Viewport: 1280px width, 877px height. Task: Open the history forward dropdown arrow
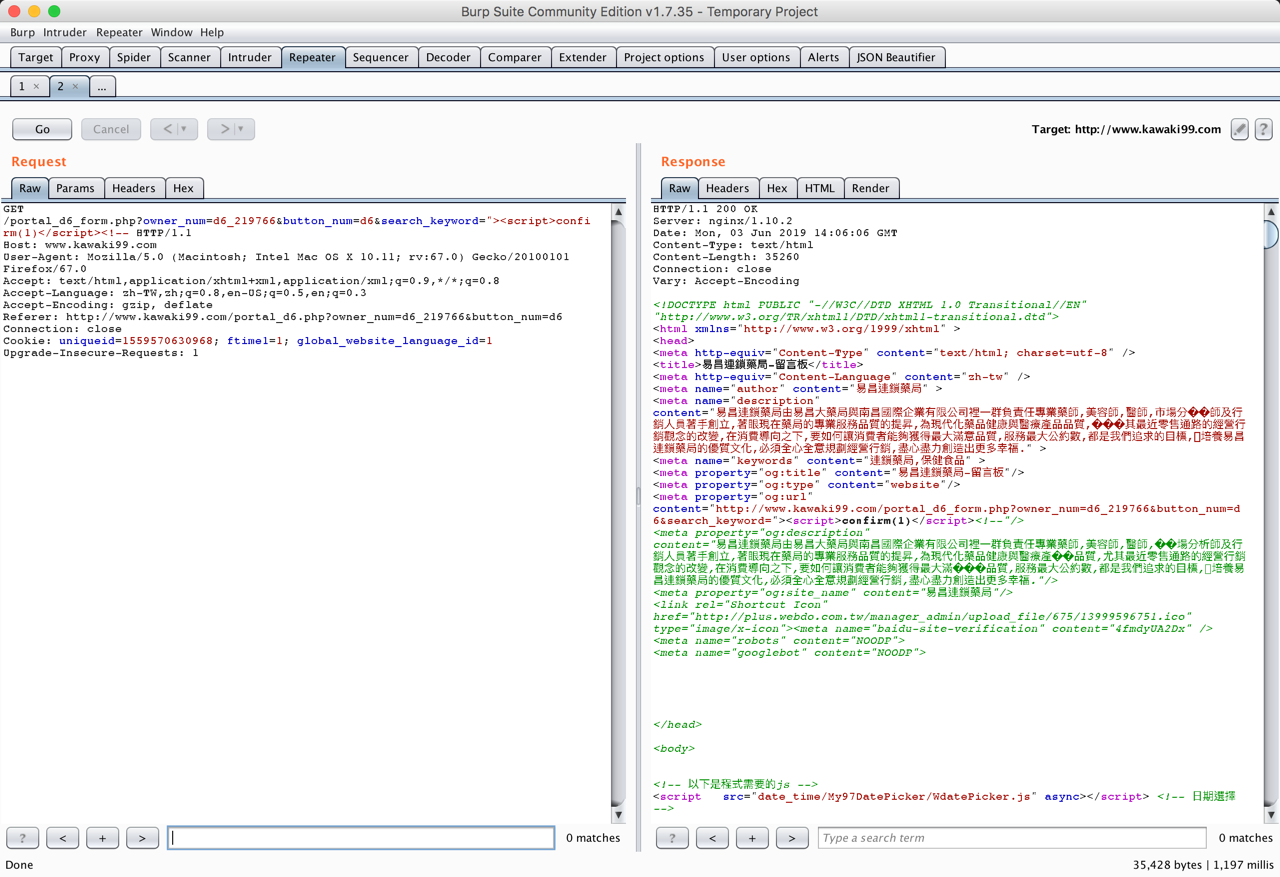click(241, 129)
